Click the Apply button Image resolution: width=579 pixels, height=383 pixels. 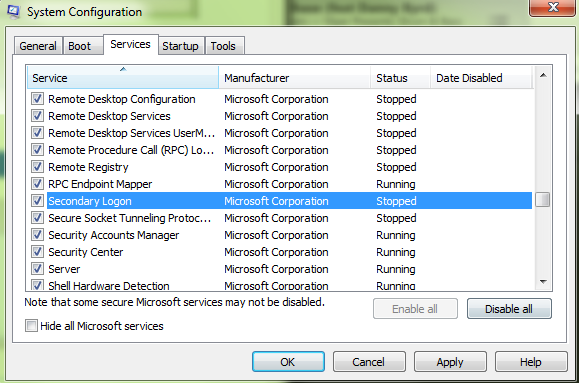click(x=450, y=362)
